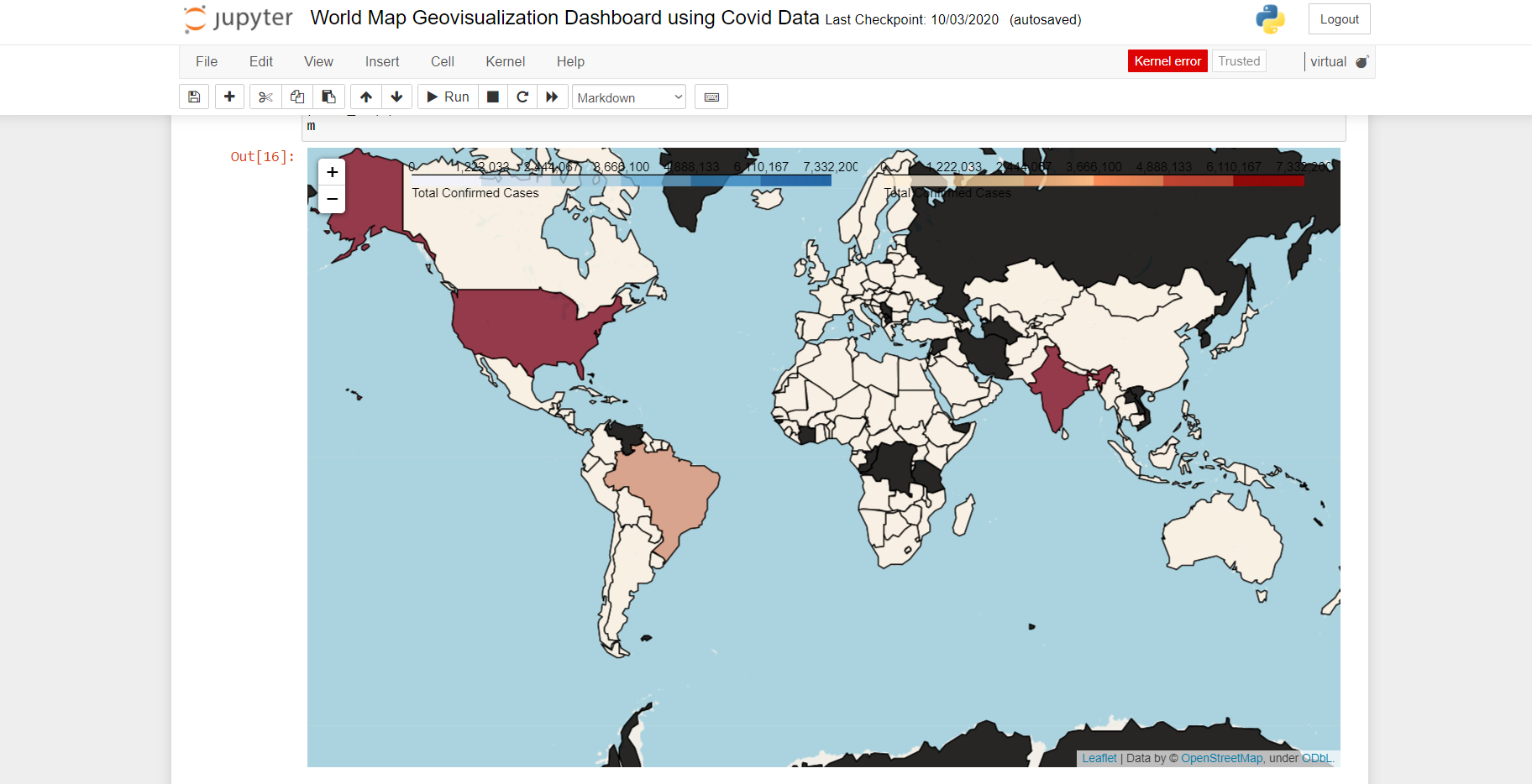Image resolution: width=1532 pixels, height=784 pixels.
Task: Zoom in on the map
Action: (333, 172)
